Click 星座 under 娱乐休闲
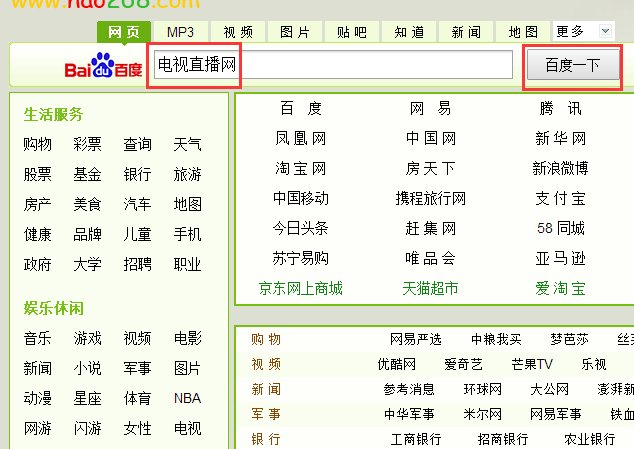The image size is (634, 449). coord(87,398)
